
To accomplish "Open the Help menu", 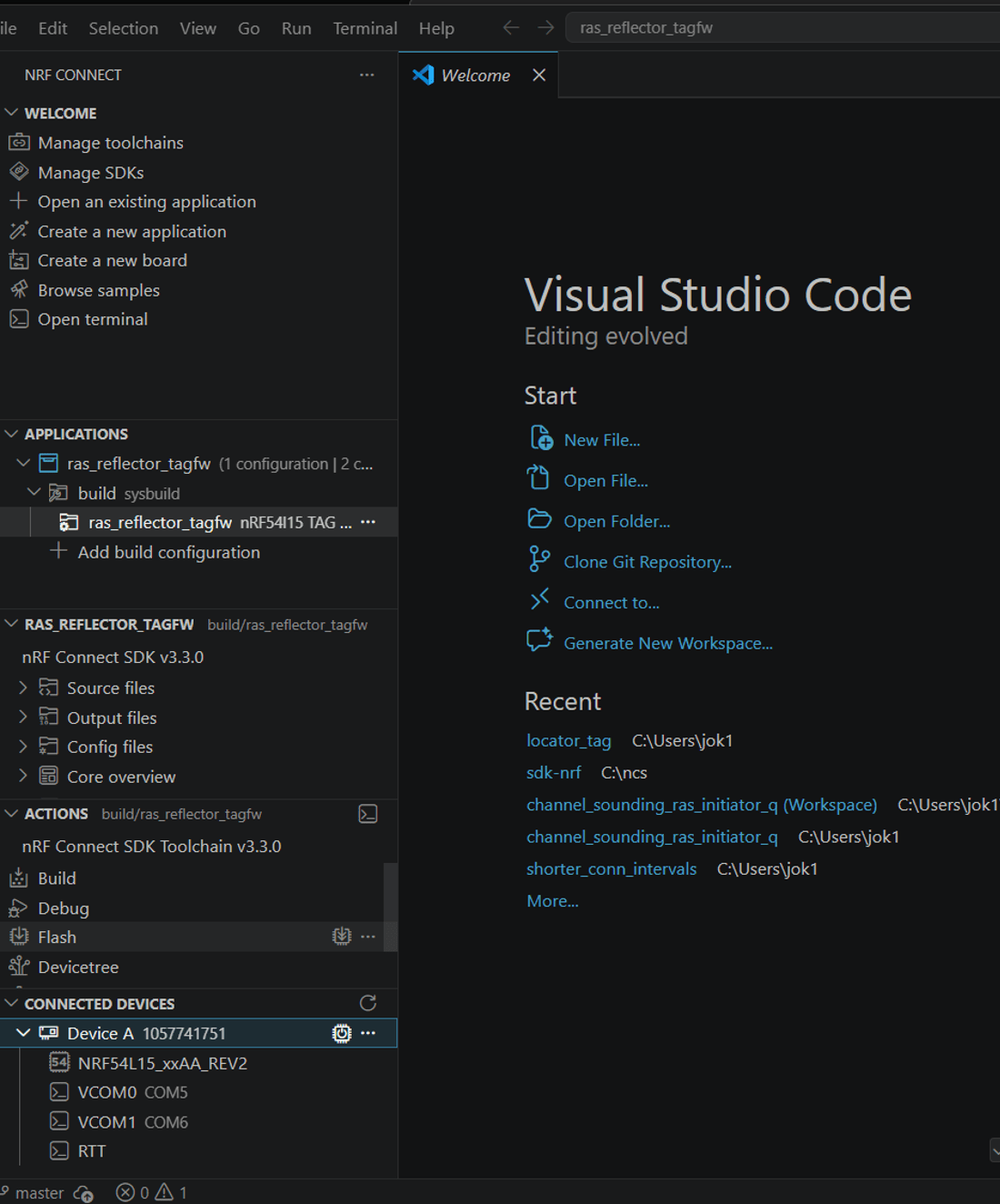I will coord(436,28).
